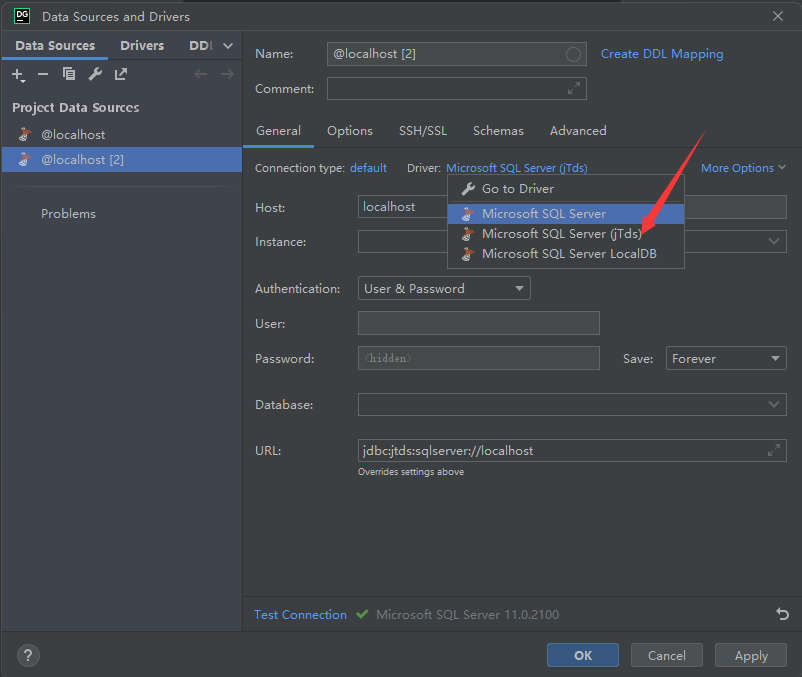The width and height of the screenshot is (802, 677).
Task: Open the Driver selector link
Action: pos(517,168)
